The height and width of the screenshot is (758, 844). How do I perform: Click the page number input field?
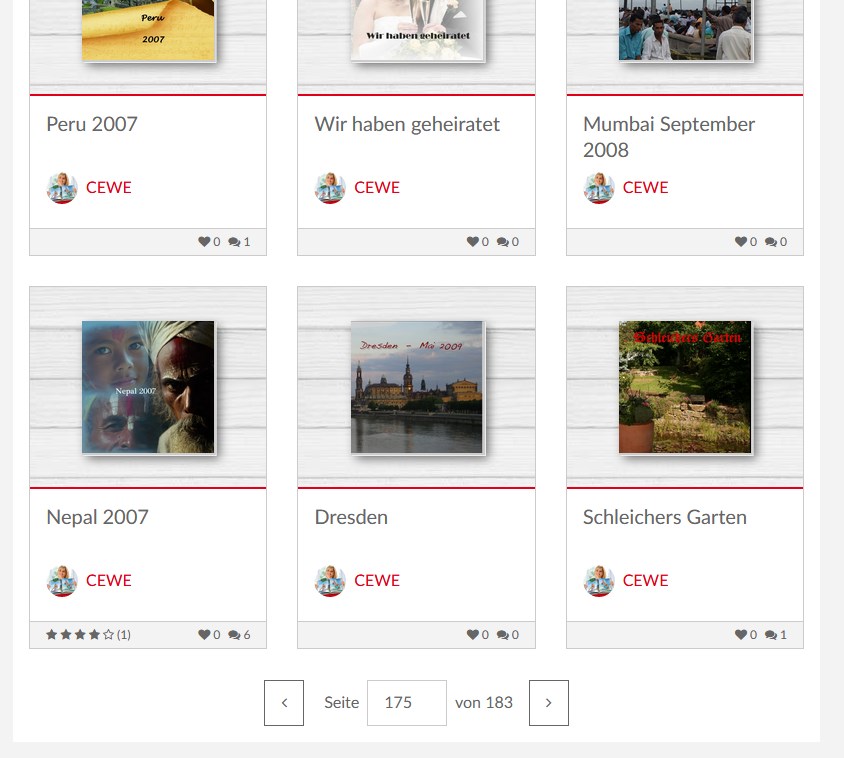coord(407,703)
